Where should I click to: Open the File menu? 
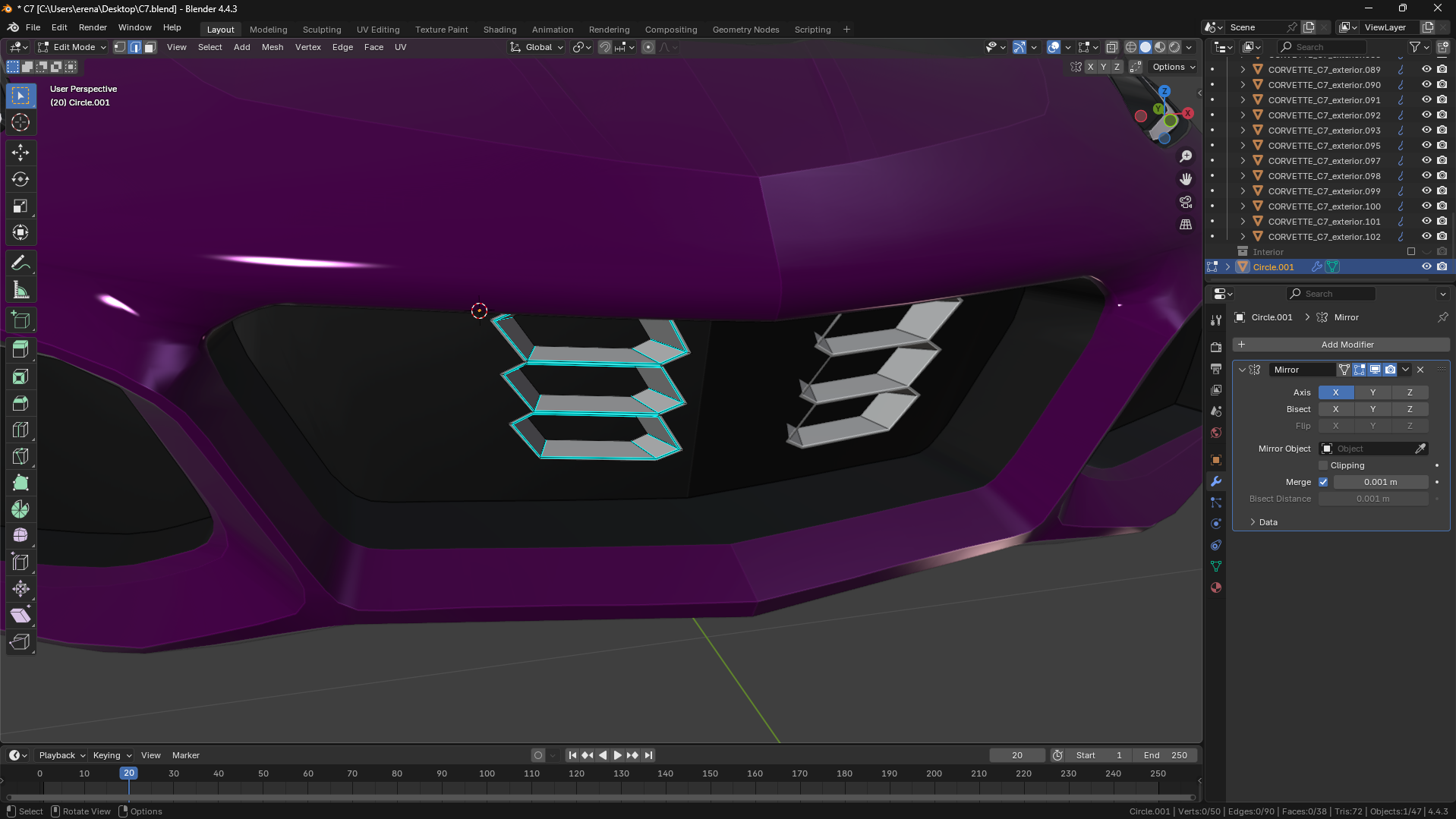pos(33,27)
